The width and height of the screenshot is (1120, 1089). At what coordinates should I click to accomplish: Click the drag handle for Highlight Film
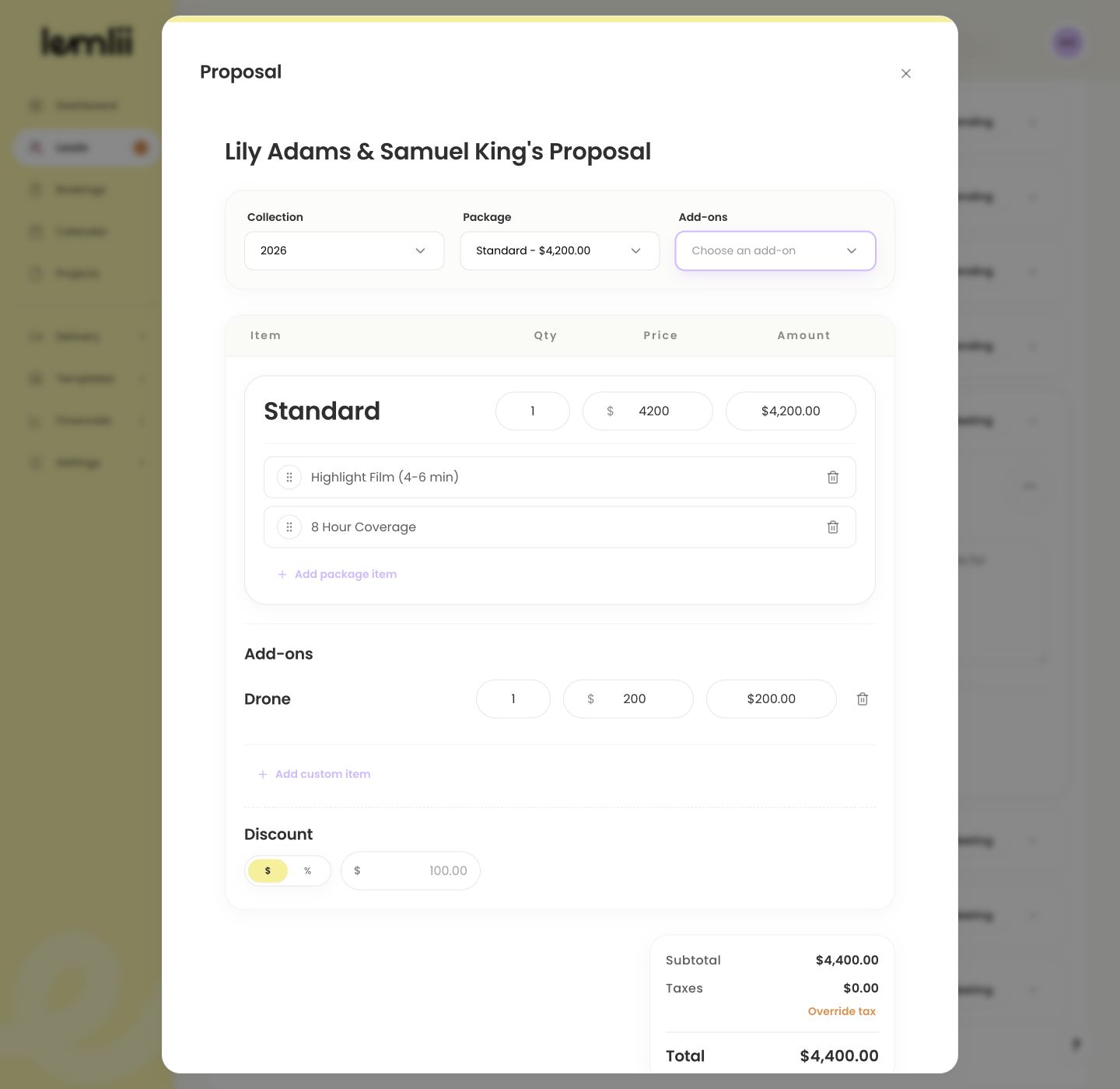289,477
